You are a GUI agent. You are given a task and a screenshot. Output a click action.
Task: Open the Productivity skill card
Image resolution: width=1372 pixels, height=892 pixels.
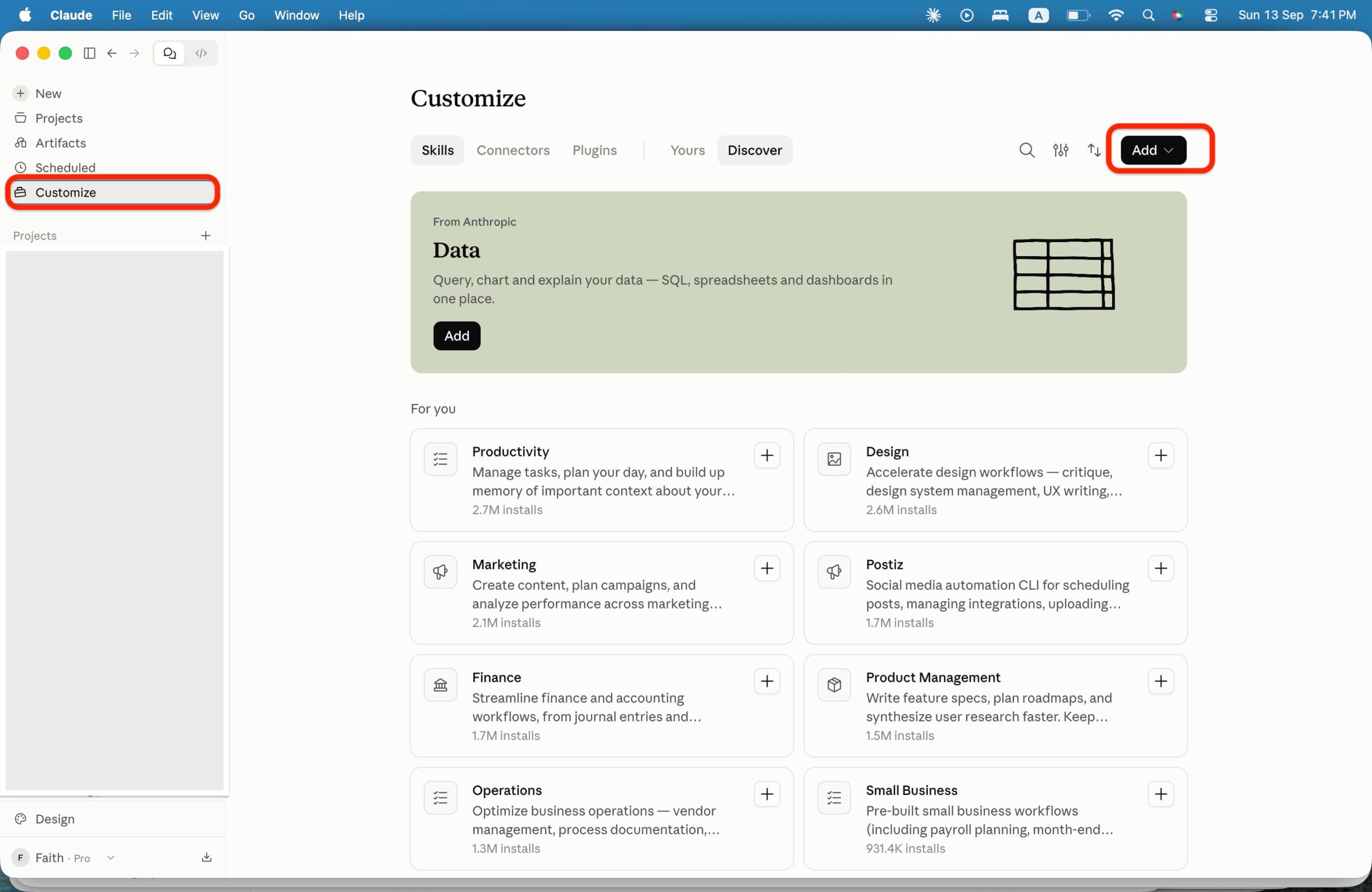[602, 480]
